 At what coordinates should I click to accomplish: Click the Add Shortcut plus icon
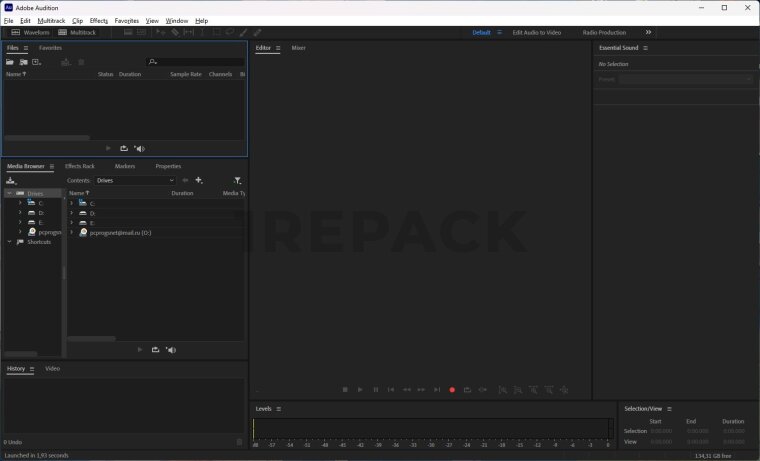pos(199,180)
